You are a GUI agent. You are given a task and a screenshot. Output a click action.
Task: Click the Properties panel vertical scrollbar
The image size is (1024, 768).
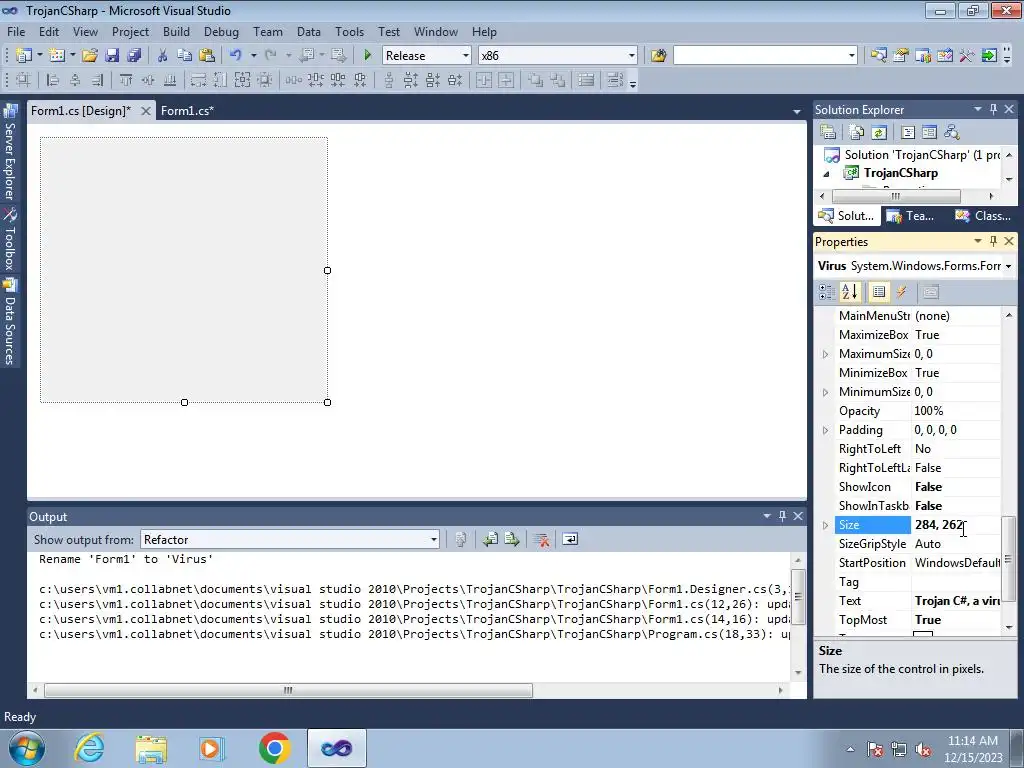1009,558
